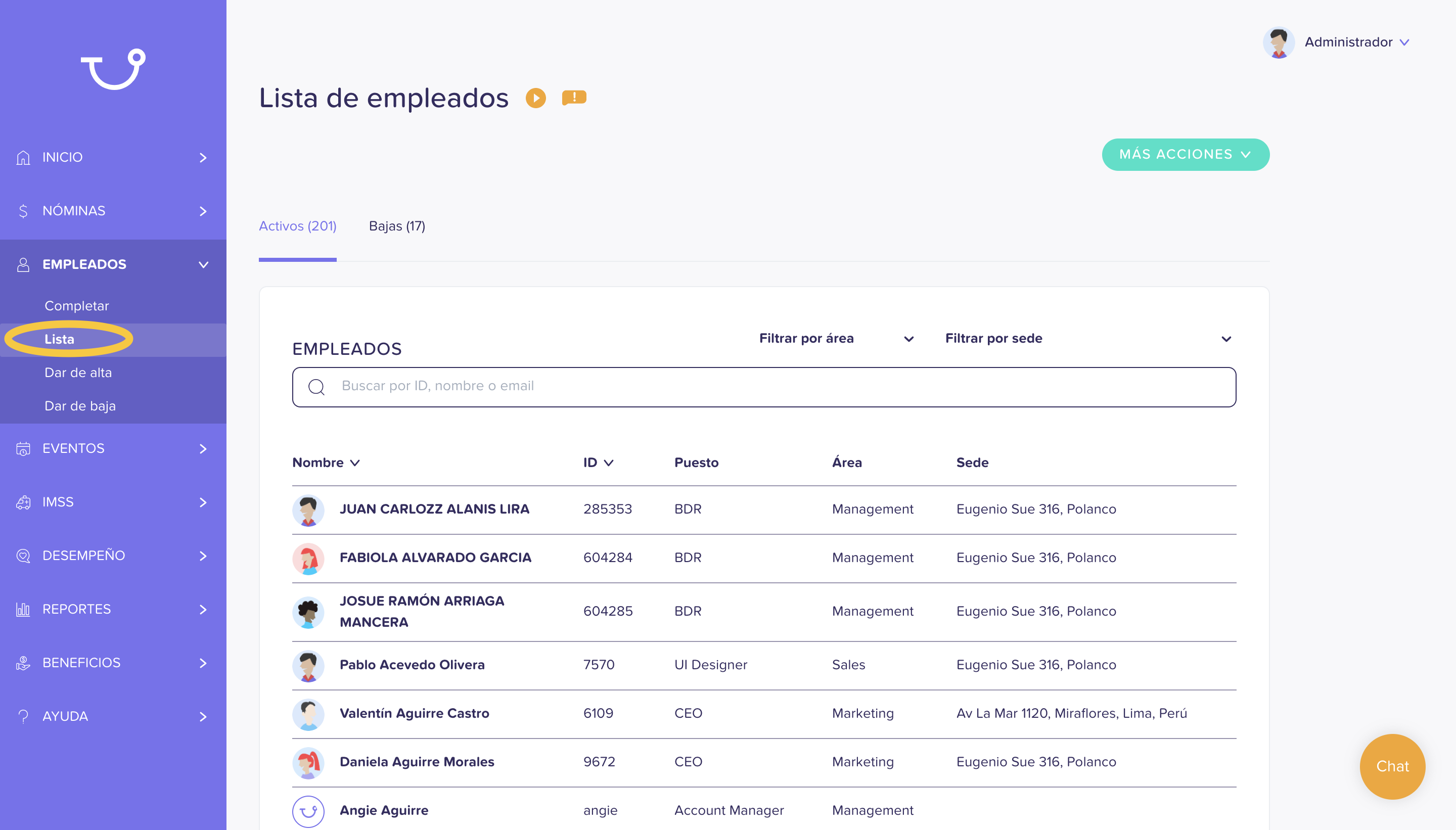Click the UI Designer puesto cell

coord(710,665)
